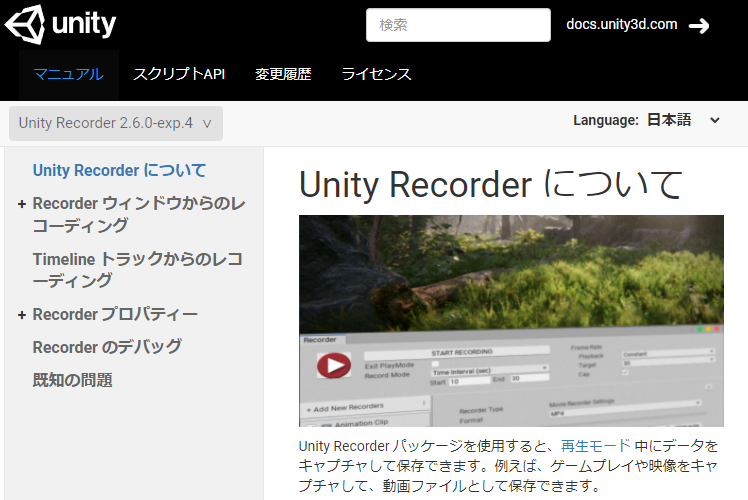Follow the 再生モード link

tap(595, 446)
